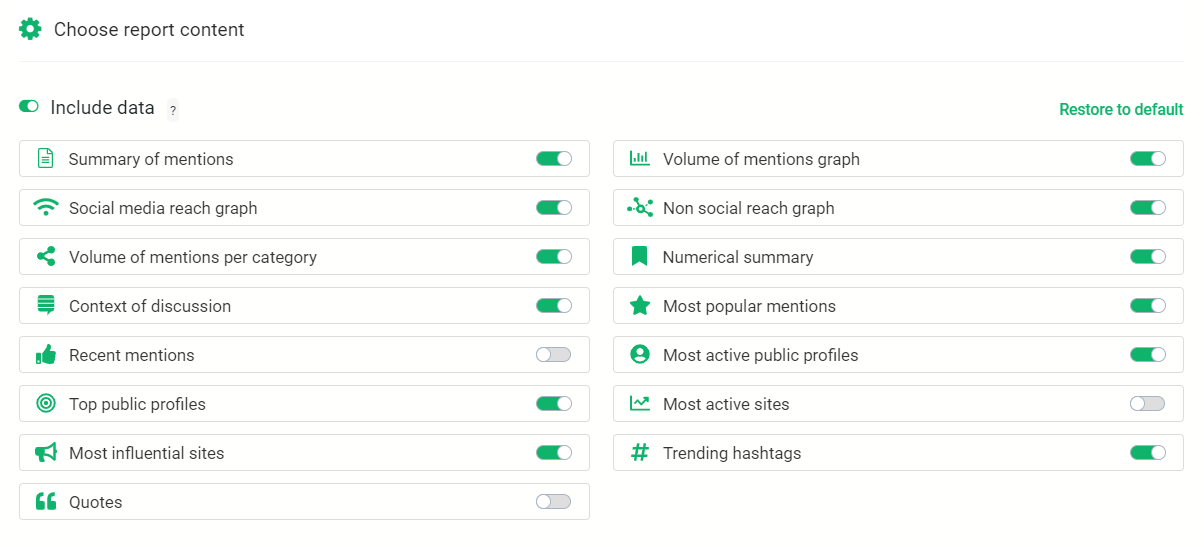
Task: Disable the Non social reach graph toggle
Action: pos(1147,208)
